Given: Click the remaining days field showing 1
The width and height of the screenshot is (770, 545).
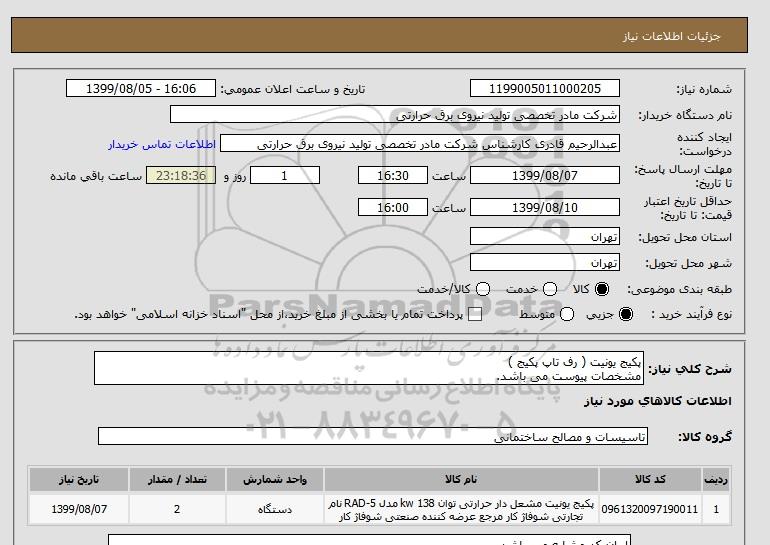Looking at the screenshot, I should click(285, 175).
